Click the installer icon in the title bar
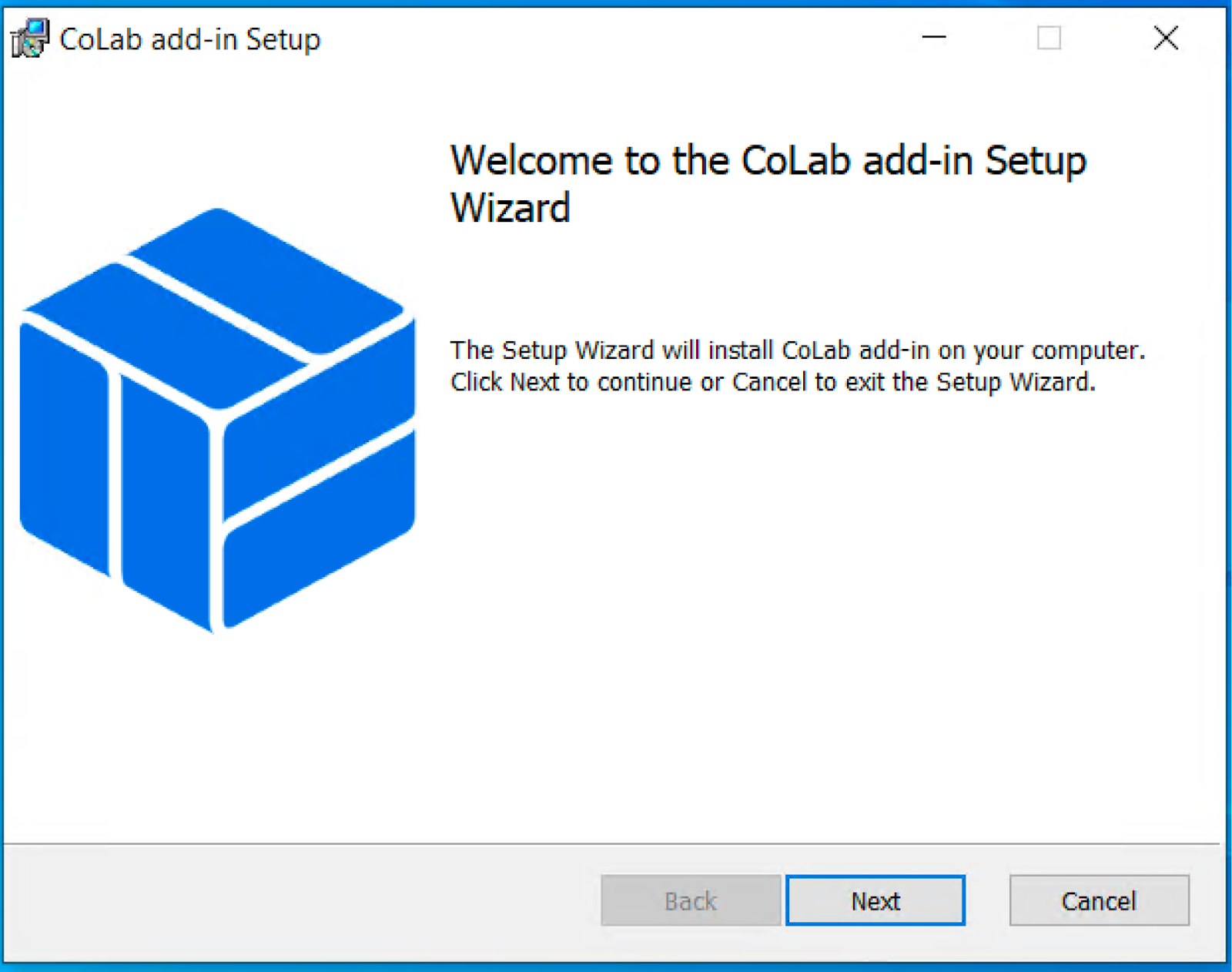1232x972 pixels. point(30,38)
